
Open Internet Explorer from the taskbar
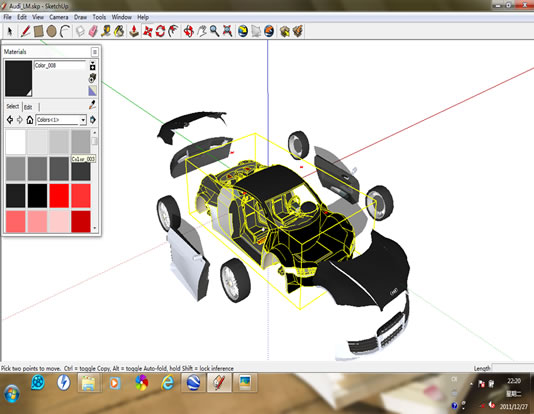(167, 383)
